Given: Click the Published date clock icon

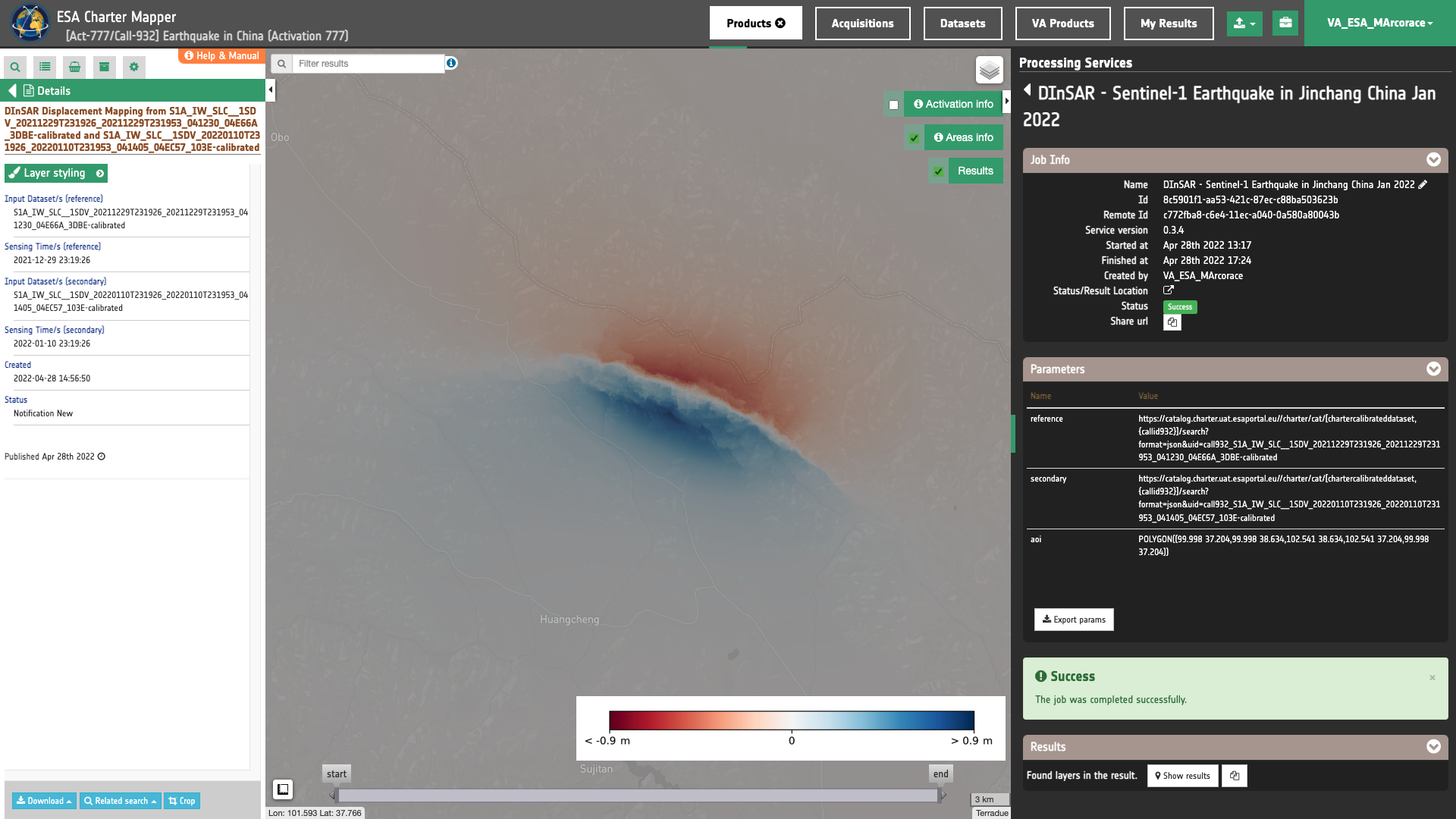Looking at the screenshot, I should coord(102,457).
